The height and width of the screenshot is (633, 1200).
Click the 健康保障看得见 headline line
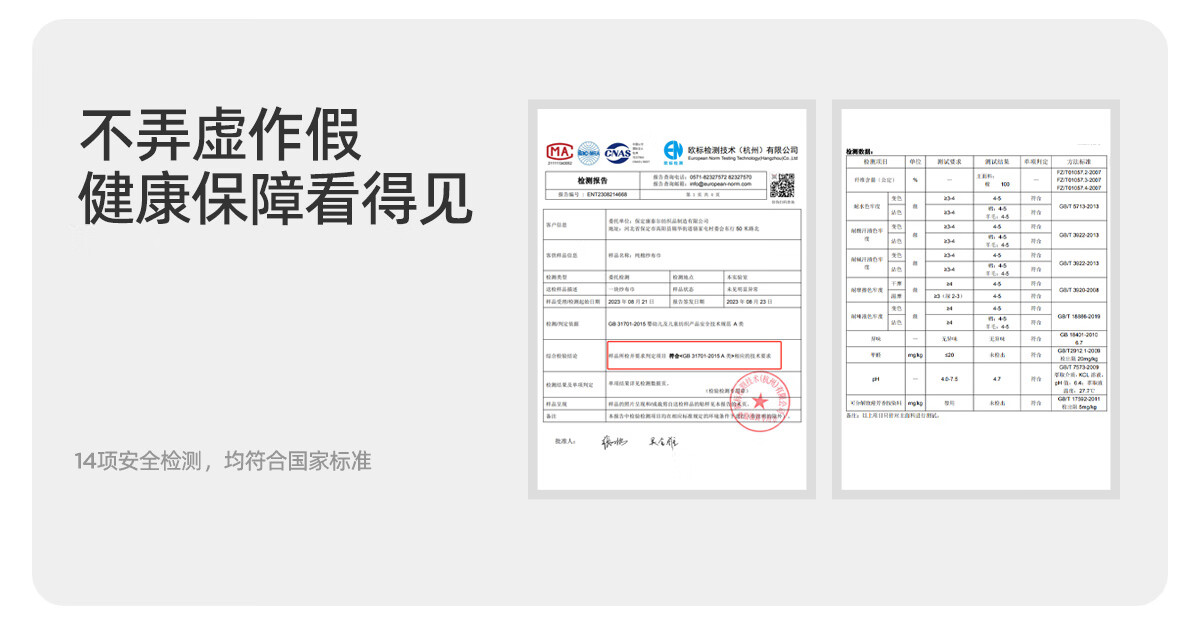point(275,198)
